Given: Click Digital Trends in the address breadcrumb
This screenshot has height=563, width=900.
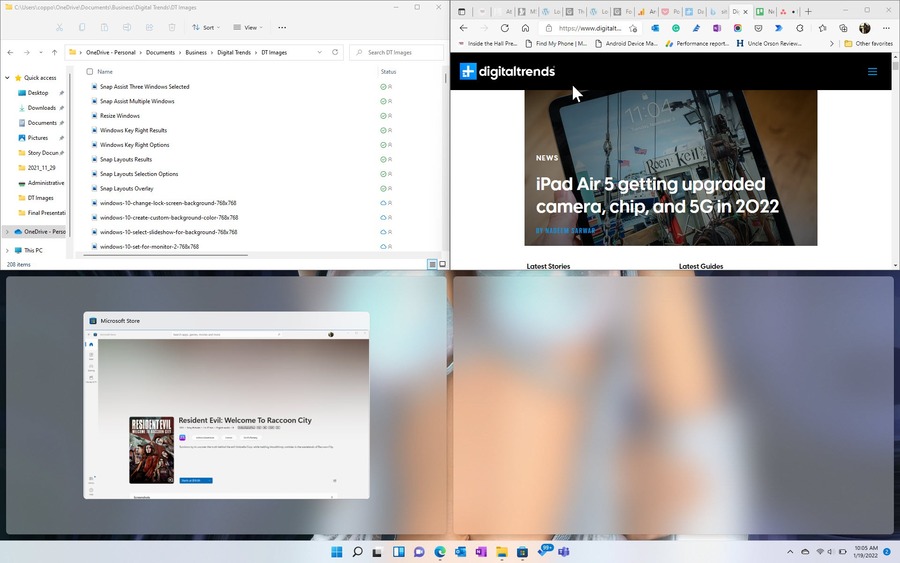Looking at the screenshot, I should click(x=234, y=52).
